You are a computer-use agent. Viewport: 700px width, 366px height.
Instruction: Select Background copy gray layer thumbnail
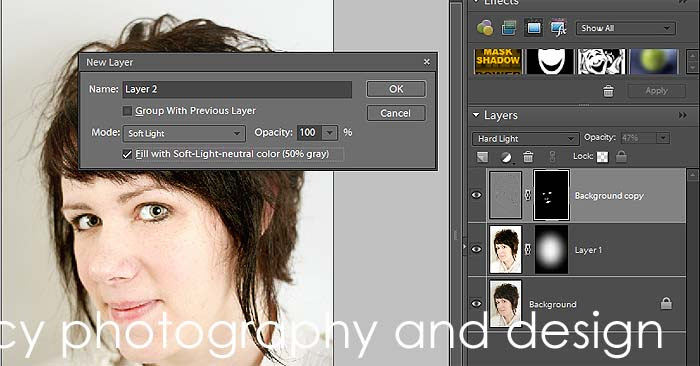point(505,195)
